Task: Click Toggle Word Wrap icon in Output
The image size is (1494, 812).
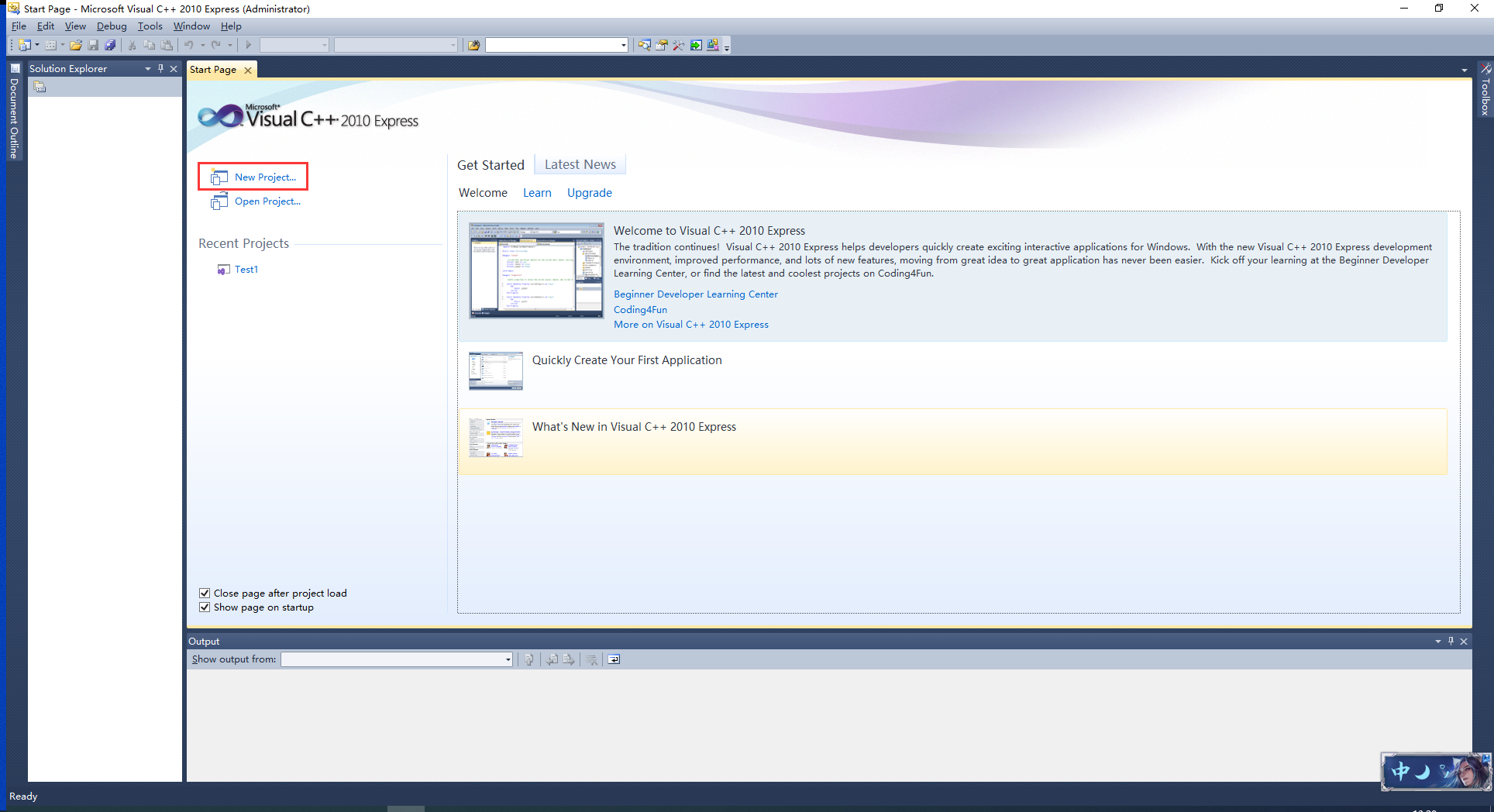Action: click(614, 659)
